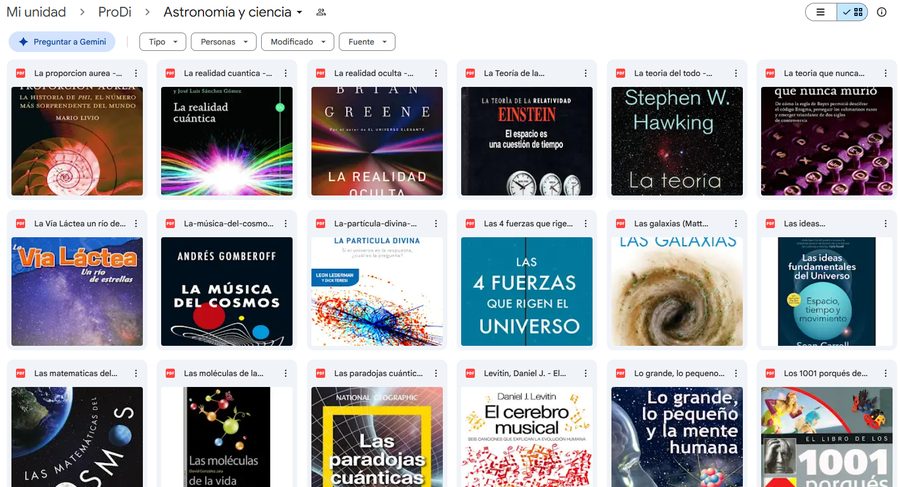Open more options for La teoria que nunca...
The height and width of the screenshot is (487, 900).
click(x=886, y=74)
